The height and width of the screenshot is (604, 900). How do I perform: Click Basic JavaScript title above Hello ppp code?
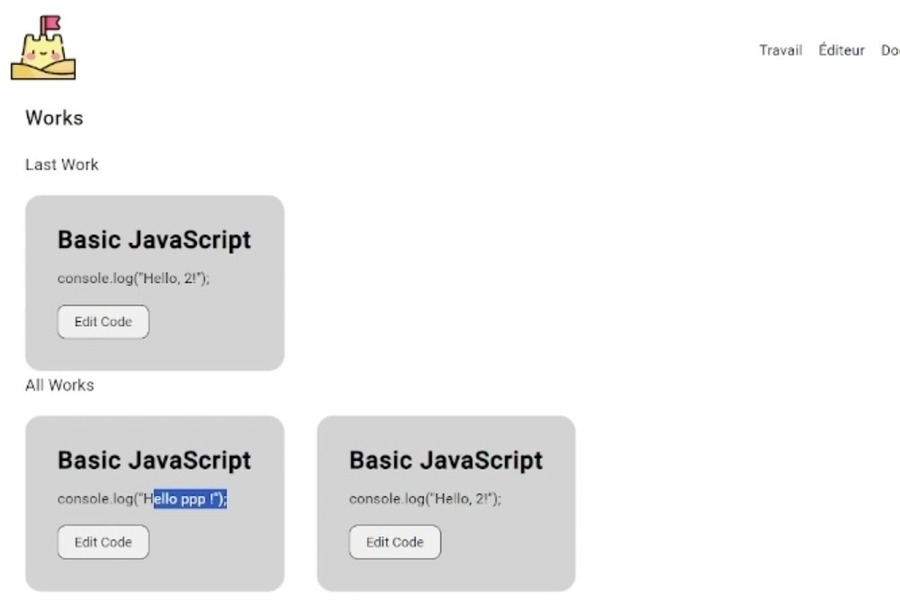(154, 460)
